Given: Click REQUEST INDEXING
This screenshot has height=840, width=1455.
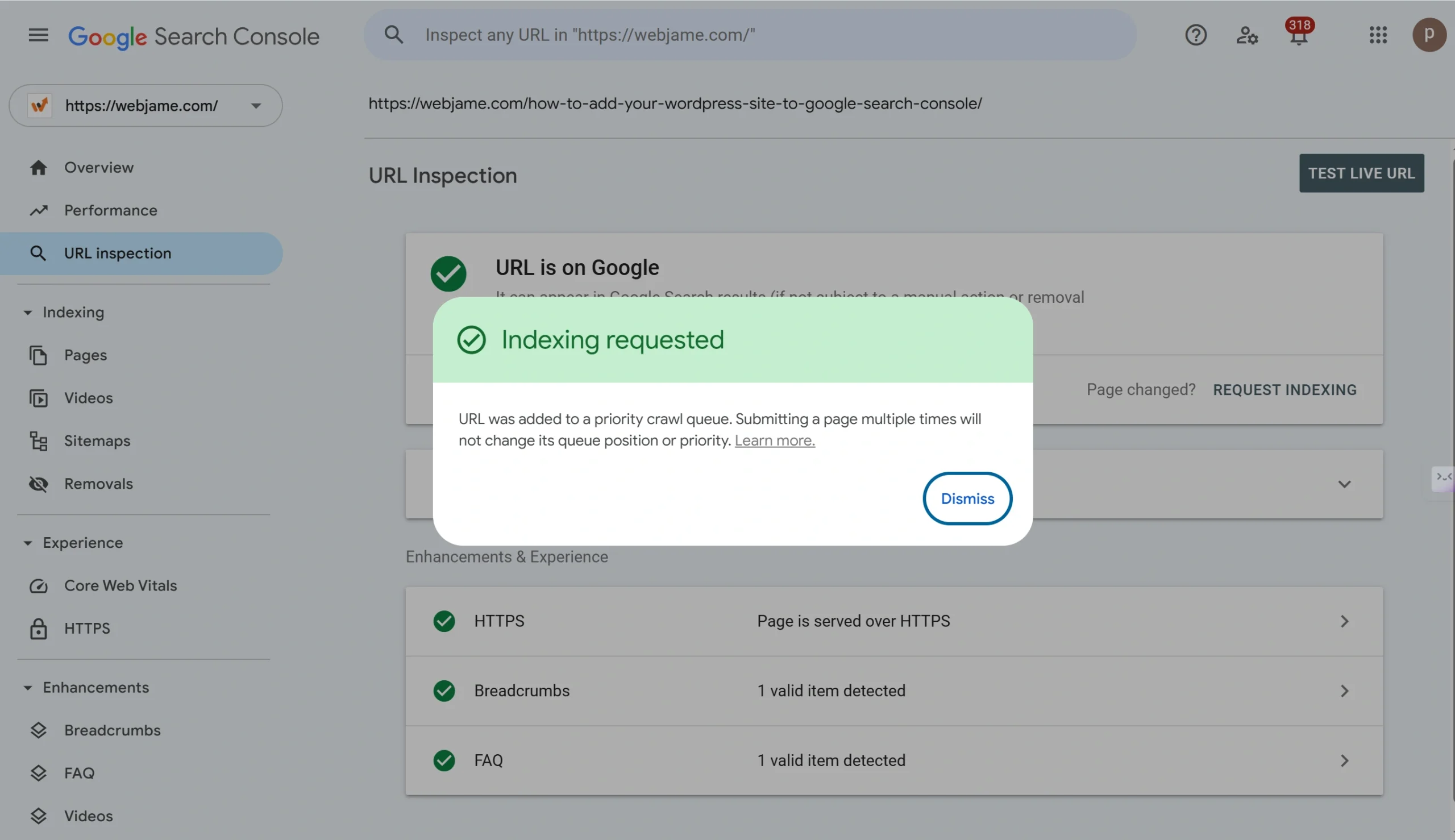Looking at the screenshot, I should point(1284,390).
